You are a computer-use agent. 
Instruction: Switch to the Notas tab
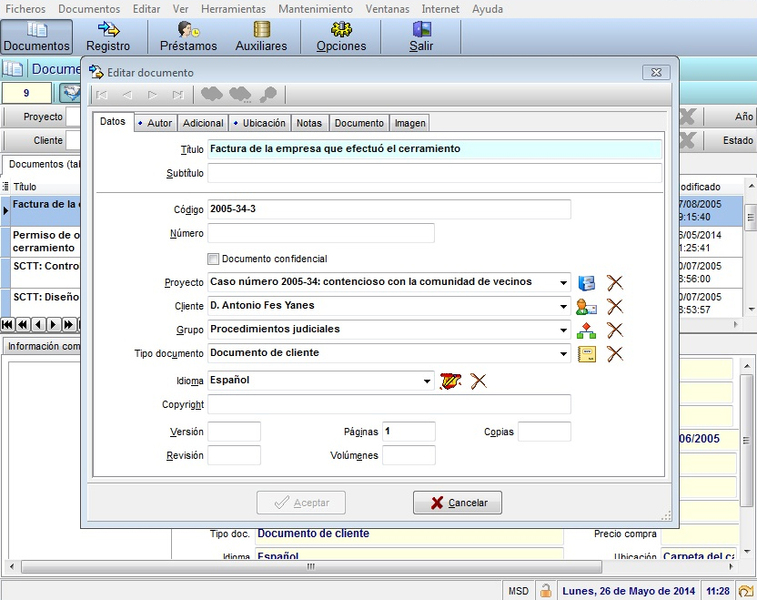309,123
